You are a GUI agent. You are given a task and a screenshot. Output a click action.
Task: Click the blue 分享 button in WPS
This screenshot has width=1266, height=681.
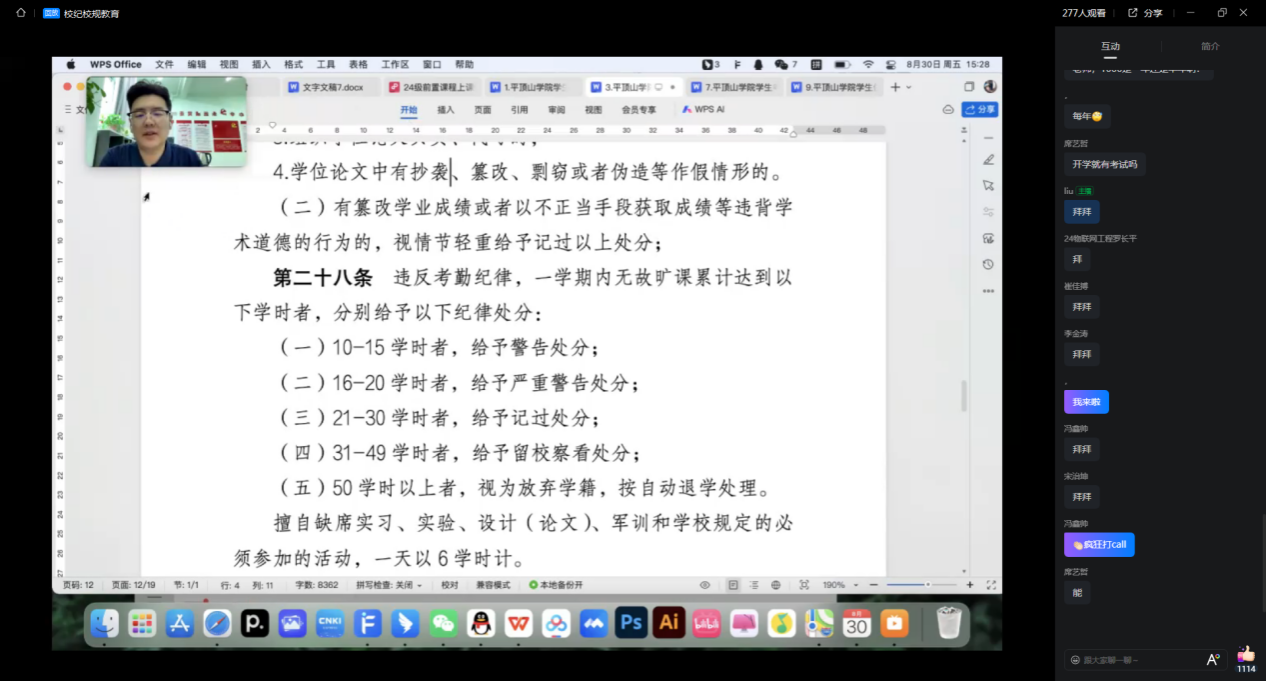(x=979, y=110)
